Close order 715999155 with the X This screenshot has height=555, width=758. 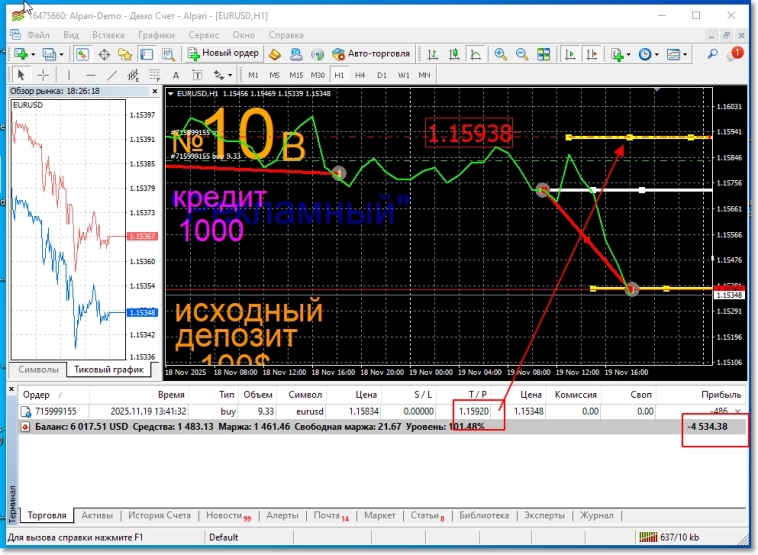click(739, 411)
